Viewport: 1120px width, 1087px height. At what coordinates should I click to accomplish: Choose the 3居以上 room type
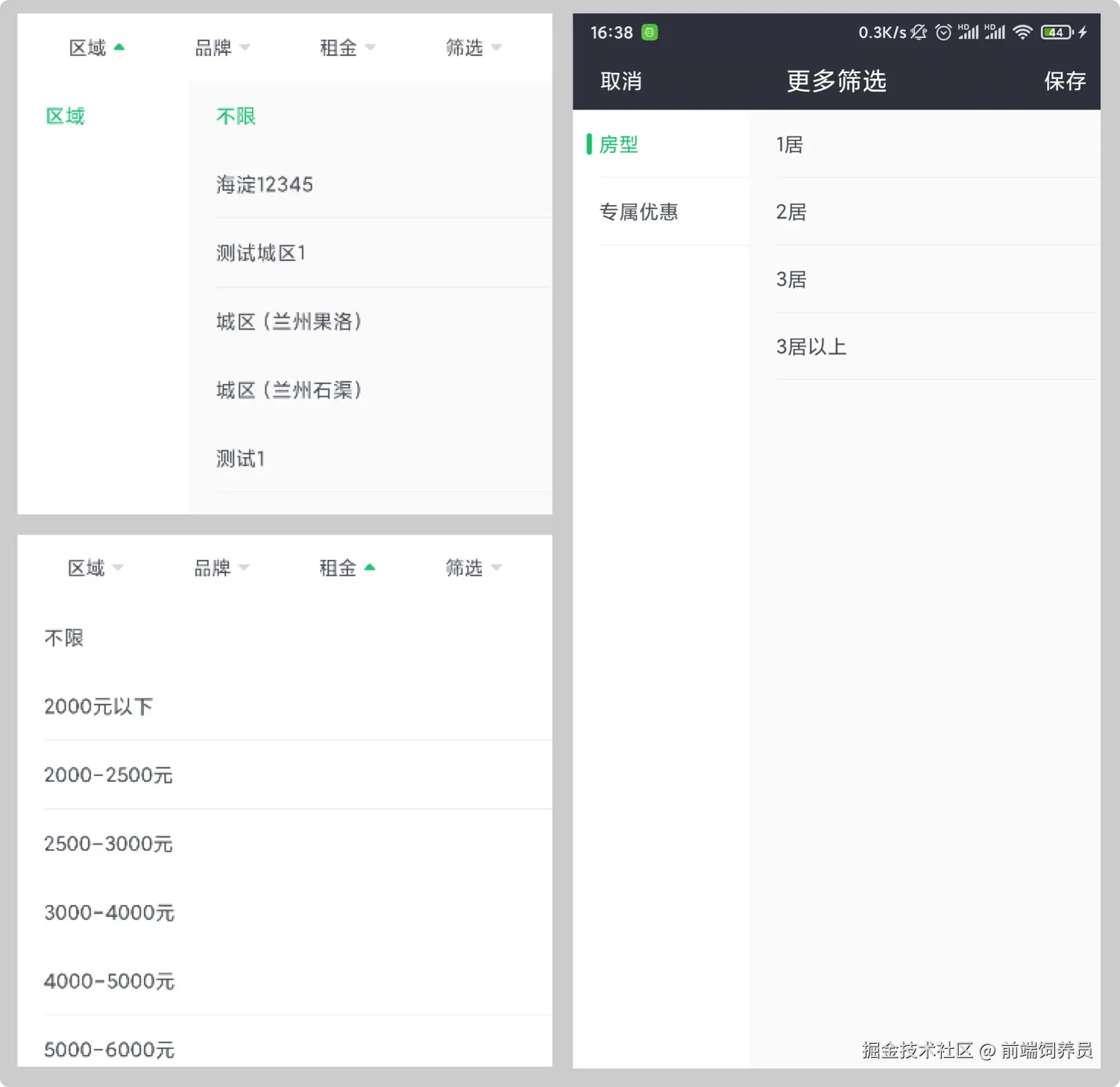pyautogui.click(x=925, y=347)
